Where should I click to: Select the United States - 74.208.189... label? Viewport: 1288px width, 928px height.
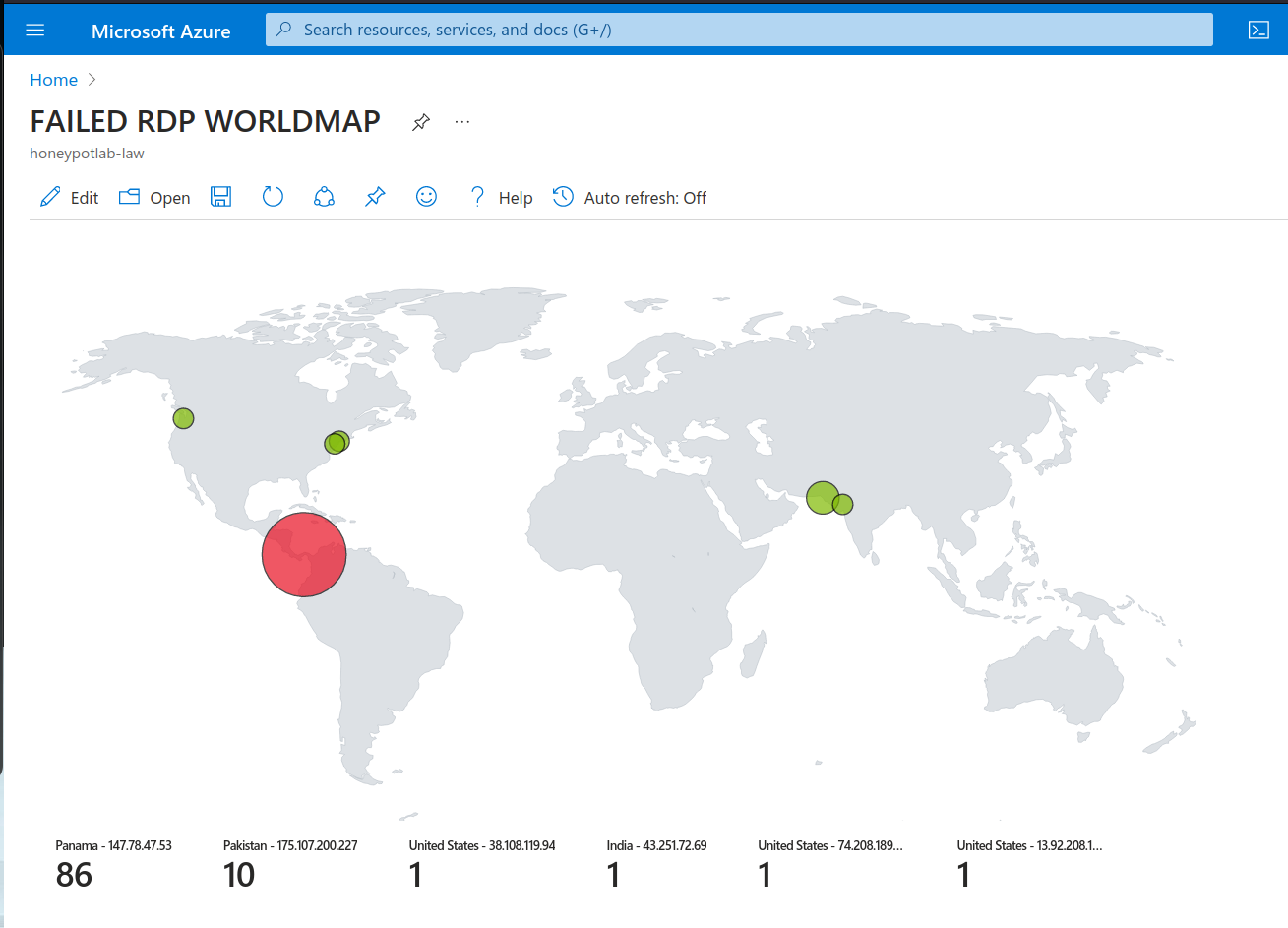tap(830, 845)
